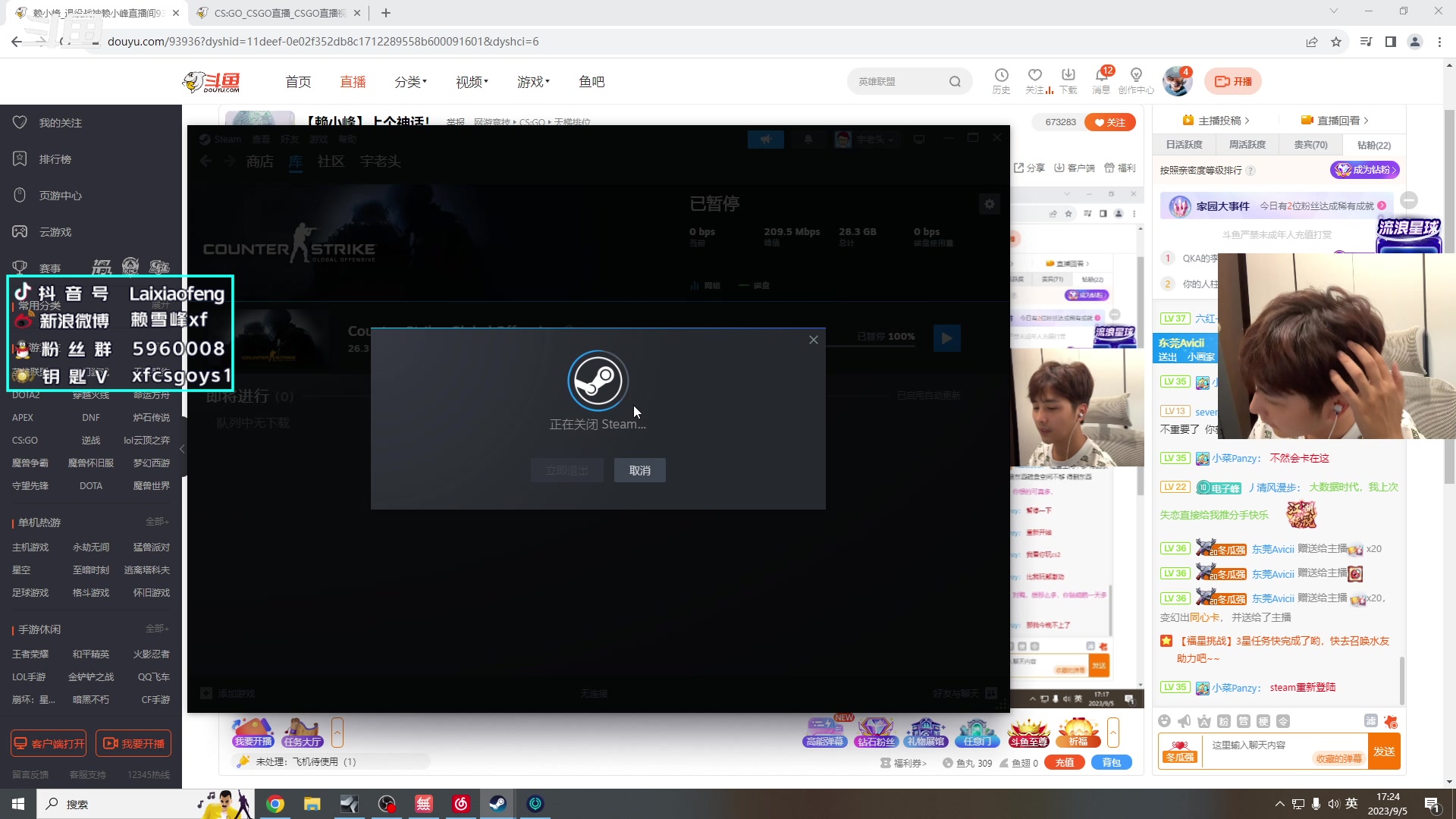Click megaphone icon in chat toolbar

1184,720
